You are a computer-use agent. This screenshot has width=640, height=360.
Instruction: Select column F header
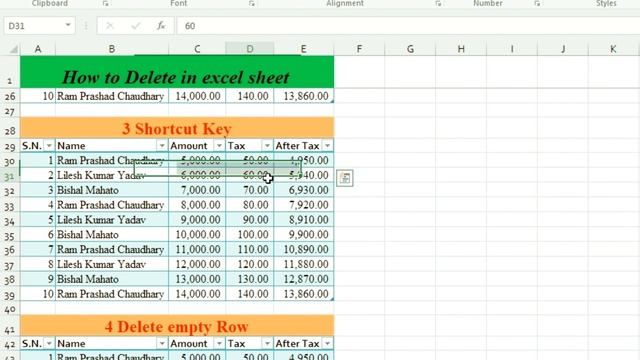[359, 49]
